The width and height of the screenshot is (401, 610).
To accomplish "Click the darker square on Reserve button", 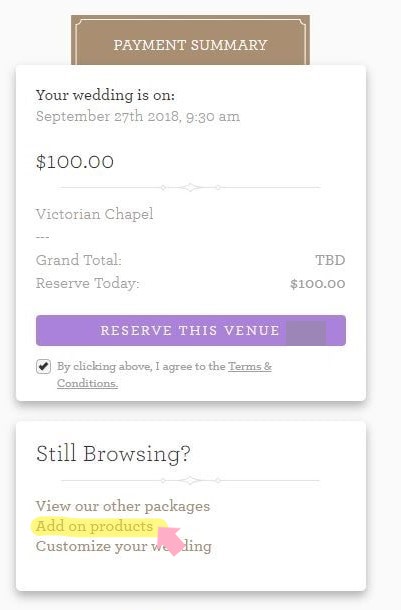I will tap(306, 333).
